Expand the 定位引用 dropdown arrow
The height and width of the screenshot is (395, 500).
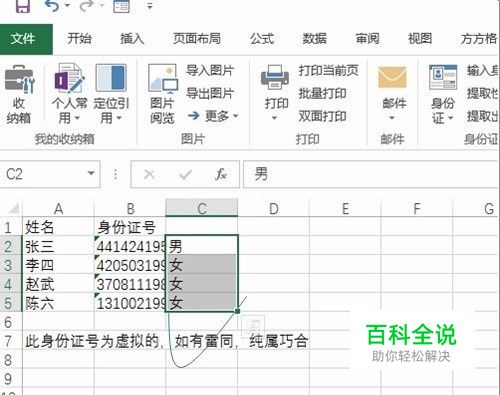coord(119,118)
